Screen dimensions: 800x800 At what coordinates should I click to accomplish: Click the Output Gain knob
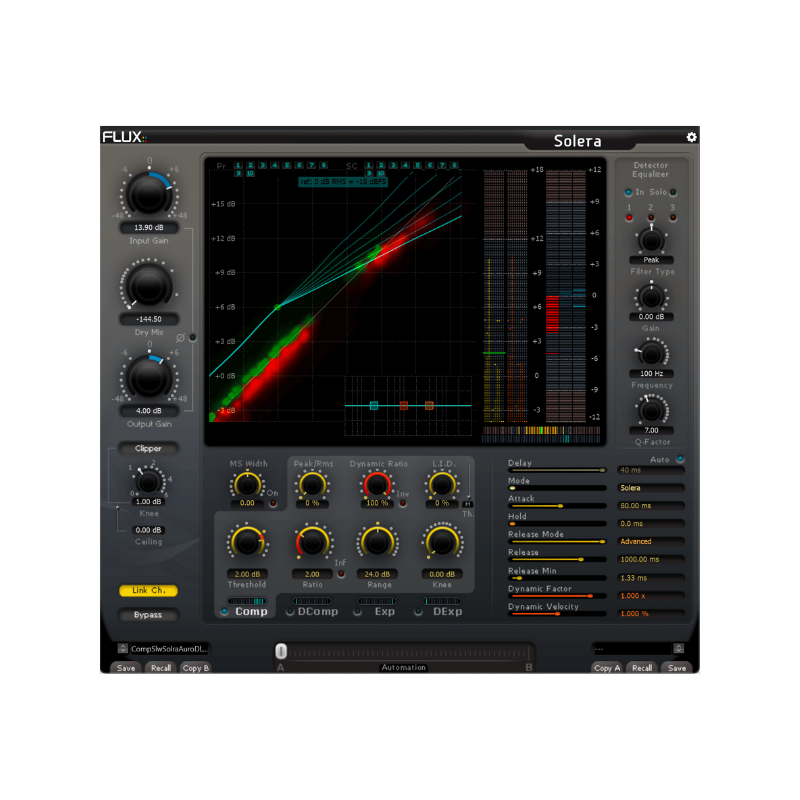148,378
